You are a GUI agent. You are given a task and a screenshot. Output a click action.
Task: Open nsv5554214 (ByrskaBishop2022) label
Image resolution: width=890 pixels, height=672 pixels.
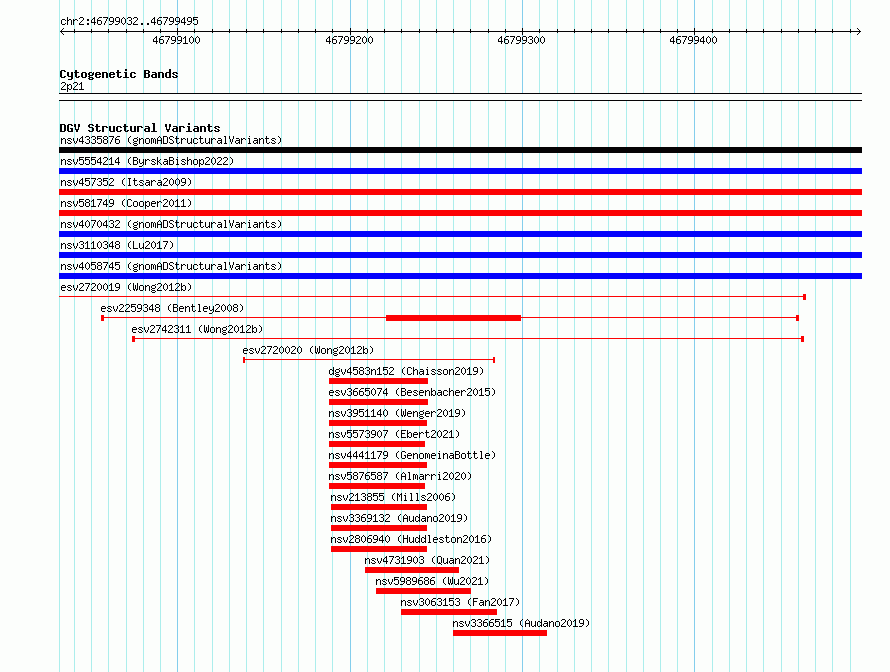(x=147, y=161)
